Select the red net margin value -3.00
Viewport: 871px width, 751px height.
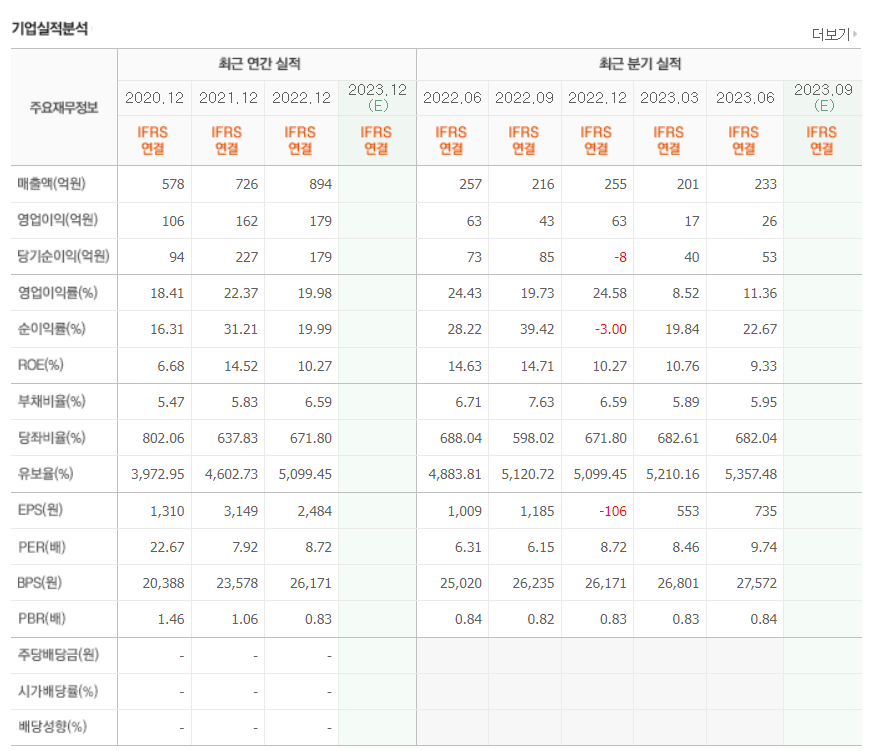[610, 329]
